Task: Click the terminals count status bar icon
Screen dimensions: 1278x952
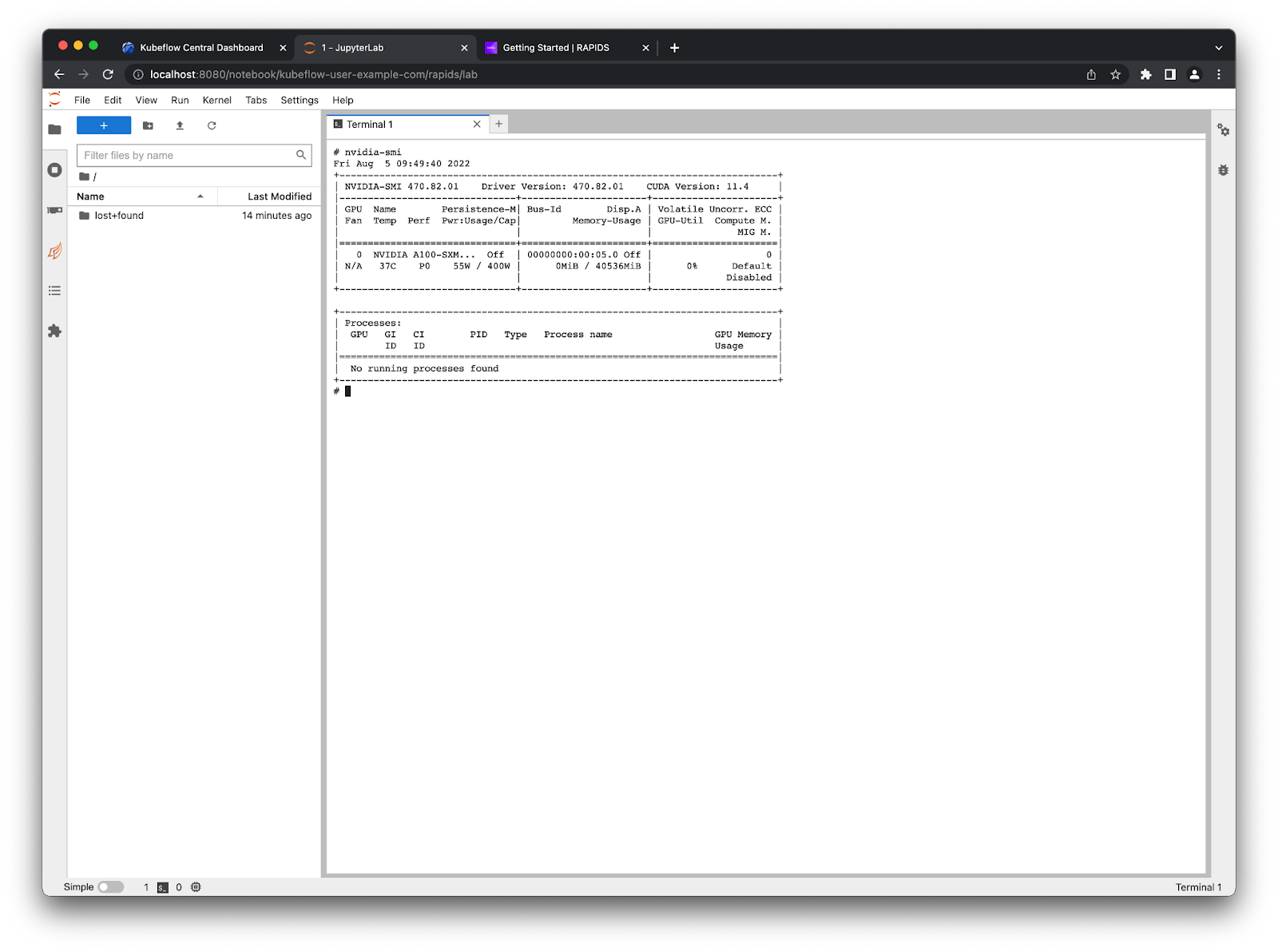Action: tap(163, 887)
